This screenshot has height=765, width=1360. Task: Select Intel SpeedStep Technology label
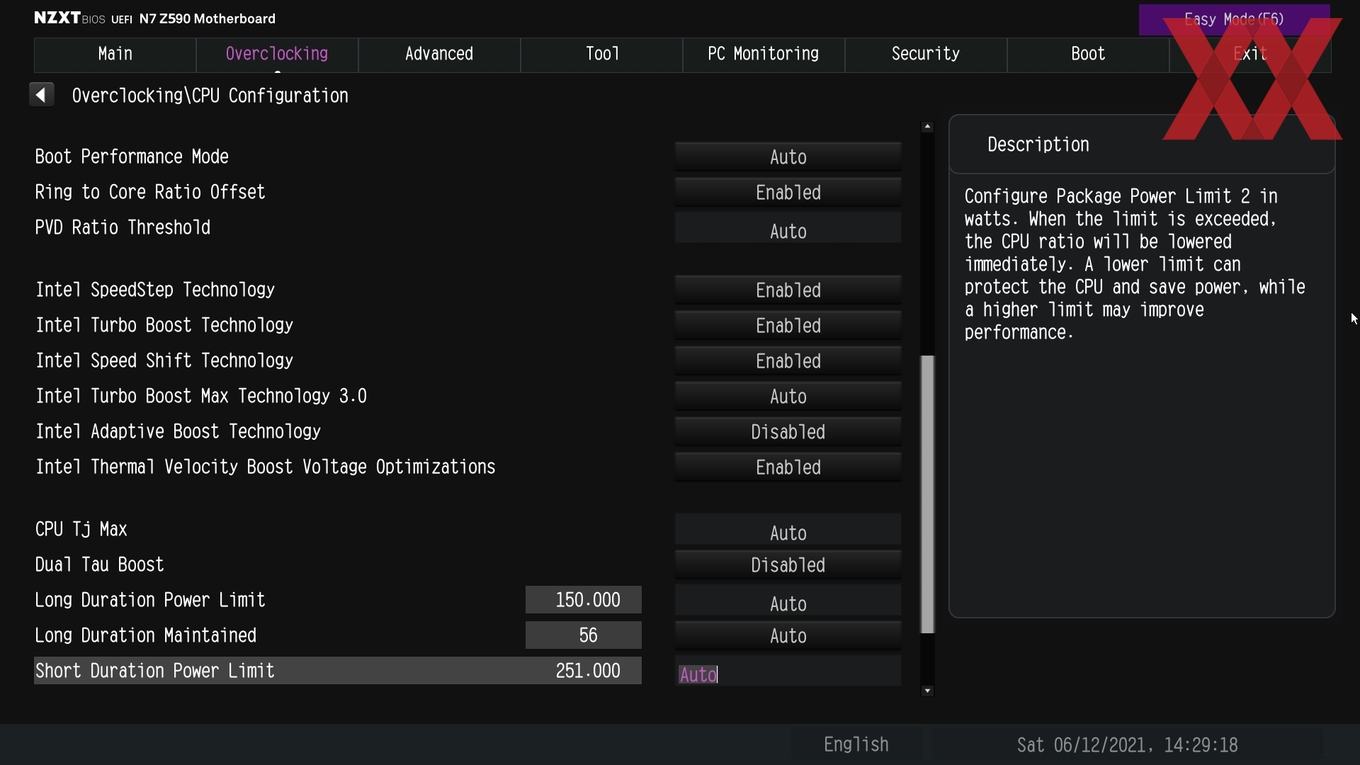click(x=155, y=290)
